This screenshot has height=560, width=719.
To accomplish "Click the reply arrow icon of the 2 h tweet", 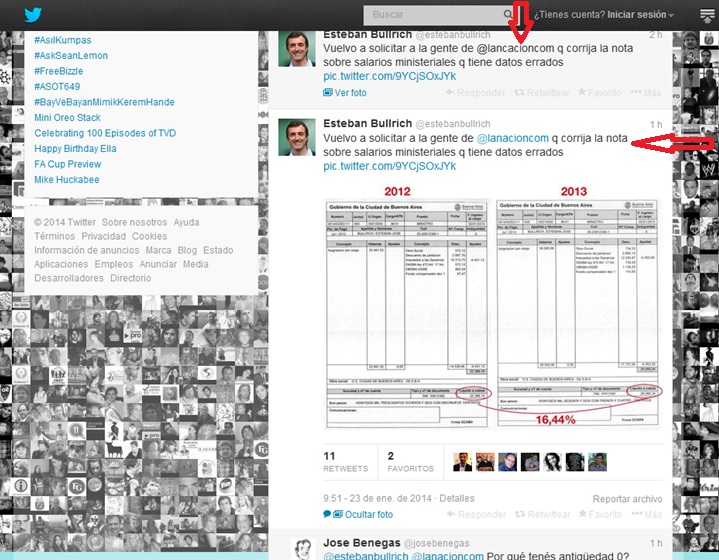I will 450,93.
